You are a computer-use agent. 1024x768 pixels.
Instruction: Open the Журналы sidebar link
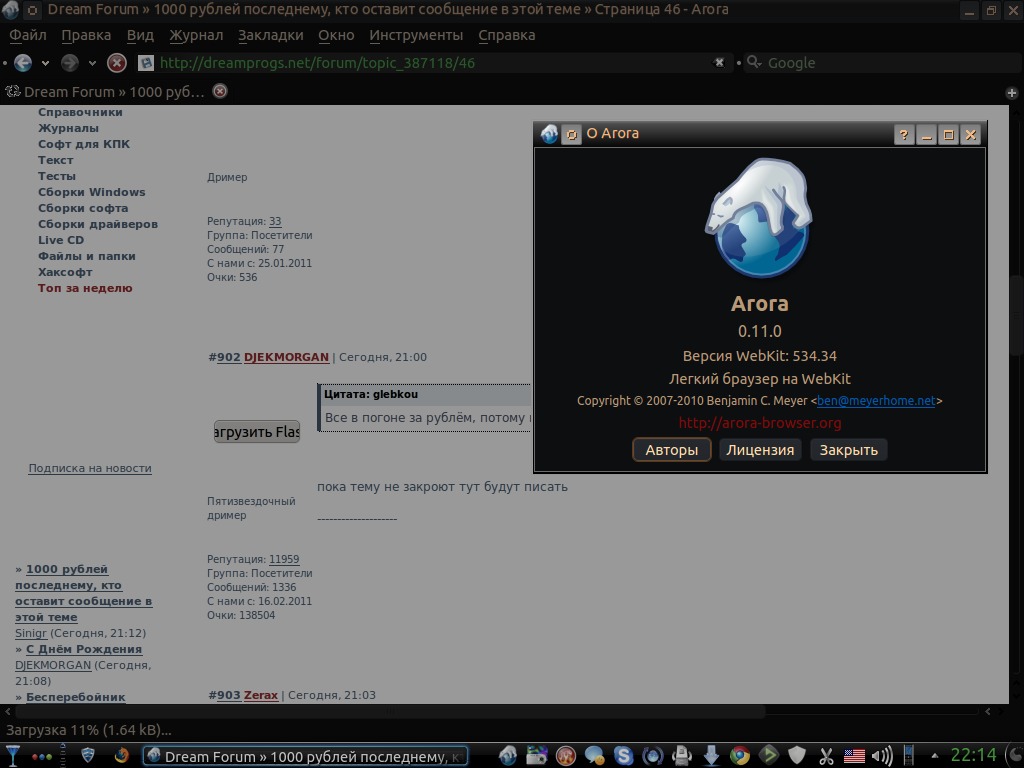(x=69, y=128)
